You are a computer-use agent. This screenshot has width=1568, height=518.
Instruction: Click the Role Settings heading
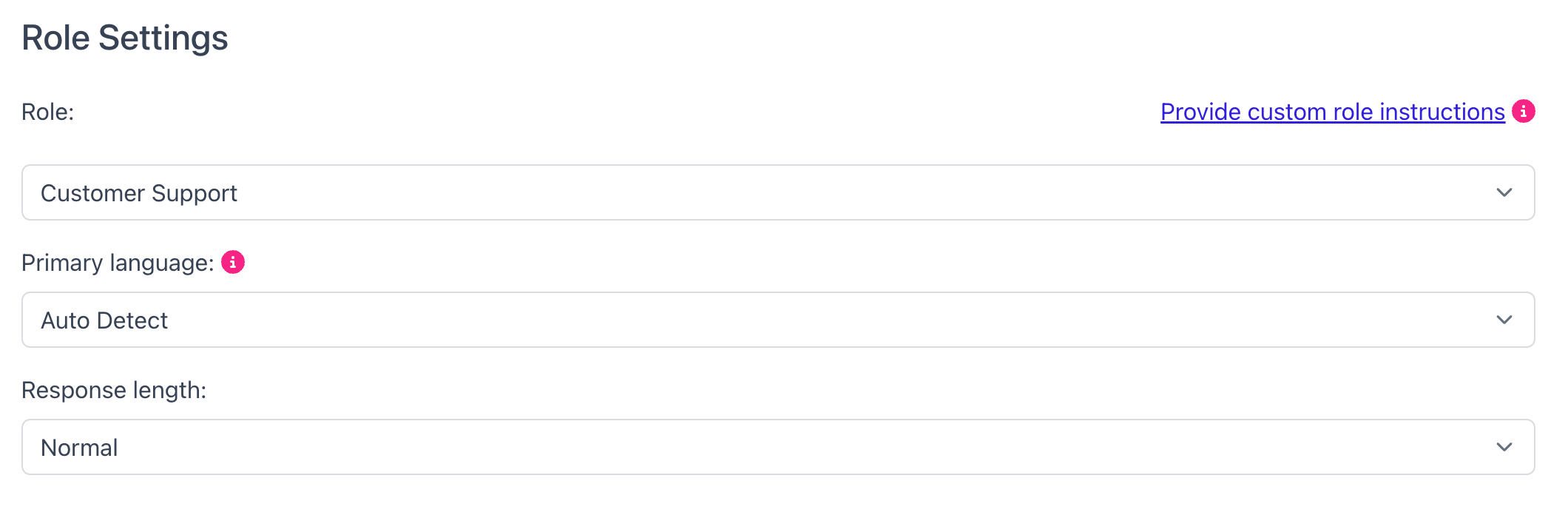click(125, 38)
